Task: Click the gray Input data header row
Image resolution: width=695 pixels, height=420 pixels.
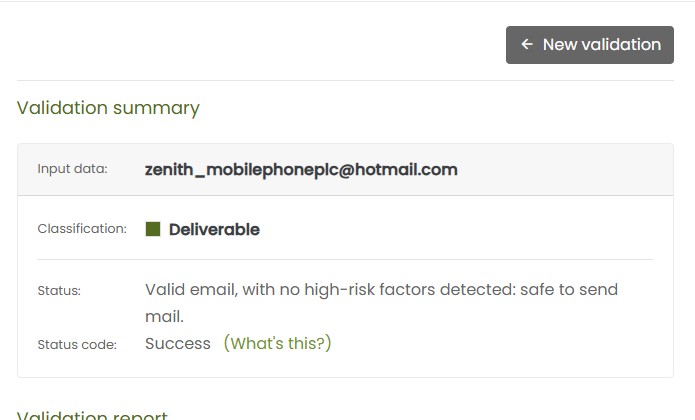Action: (x=560, y=169)
